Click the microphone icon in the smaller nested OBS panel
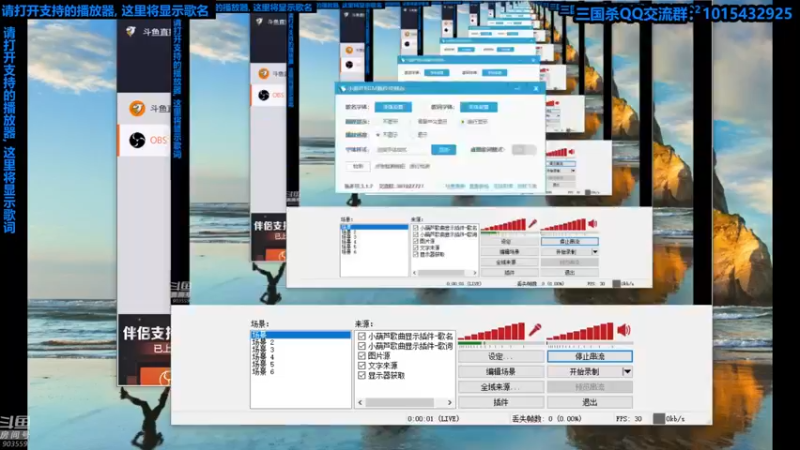 tap(532, 223)
